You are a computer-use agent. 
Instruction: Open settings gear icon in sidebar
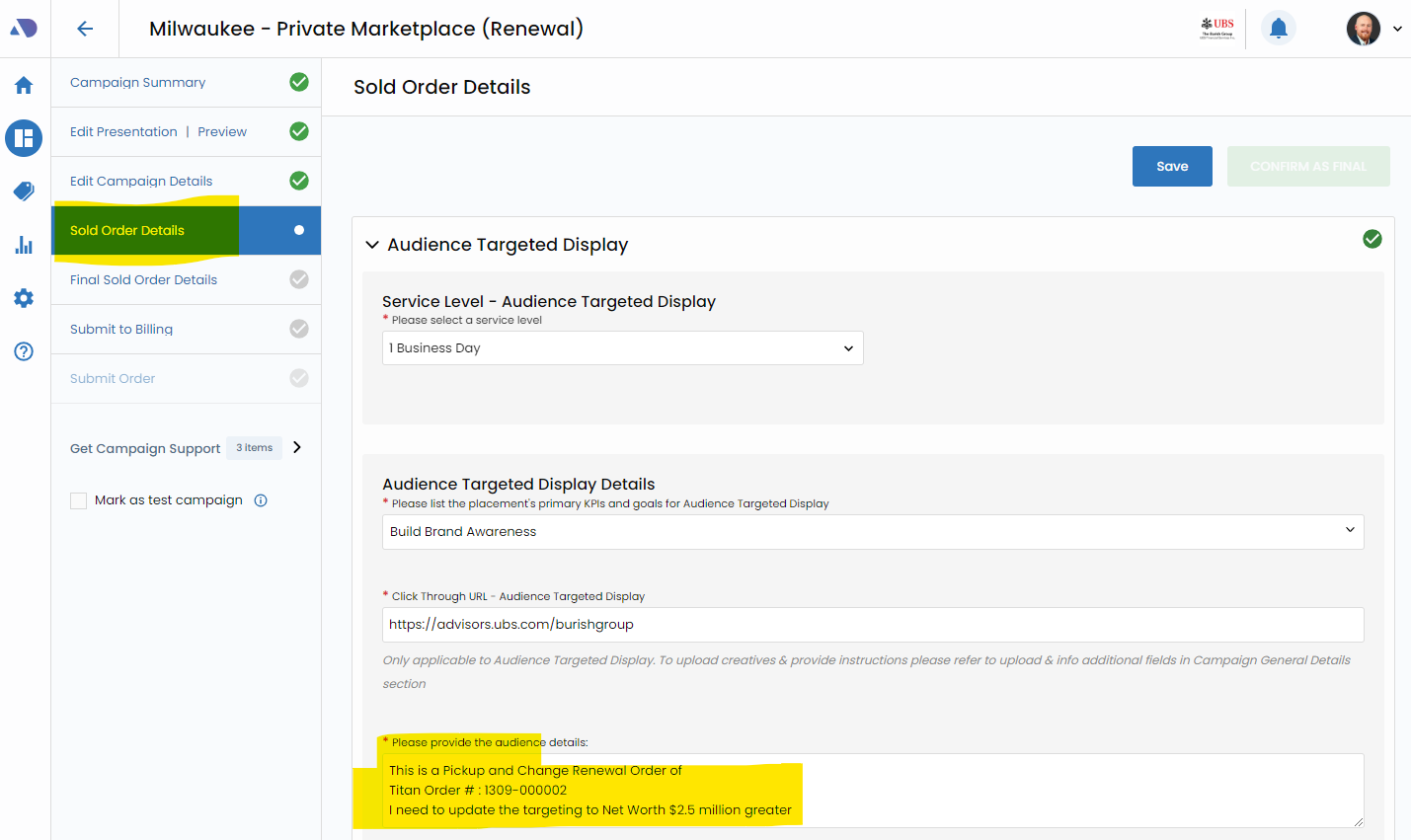24,298
